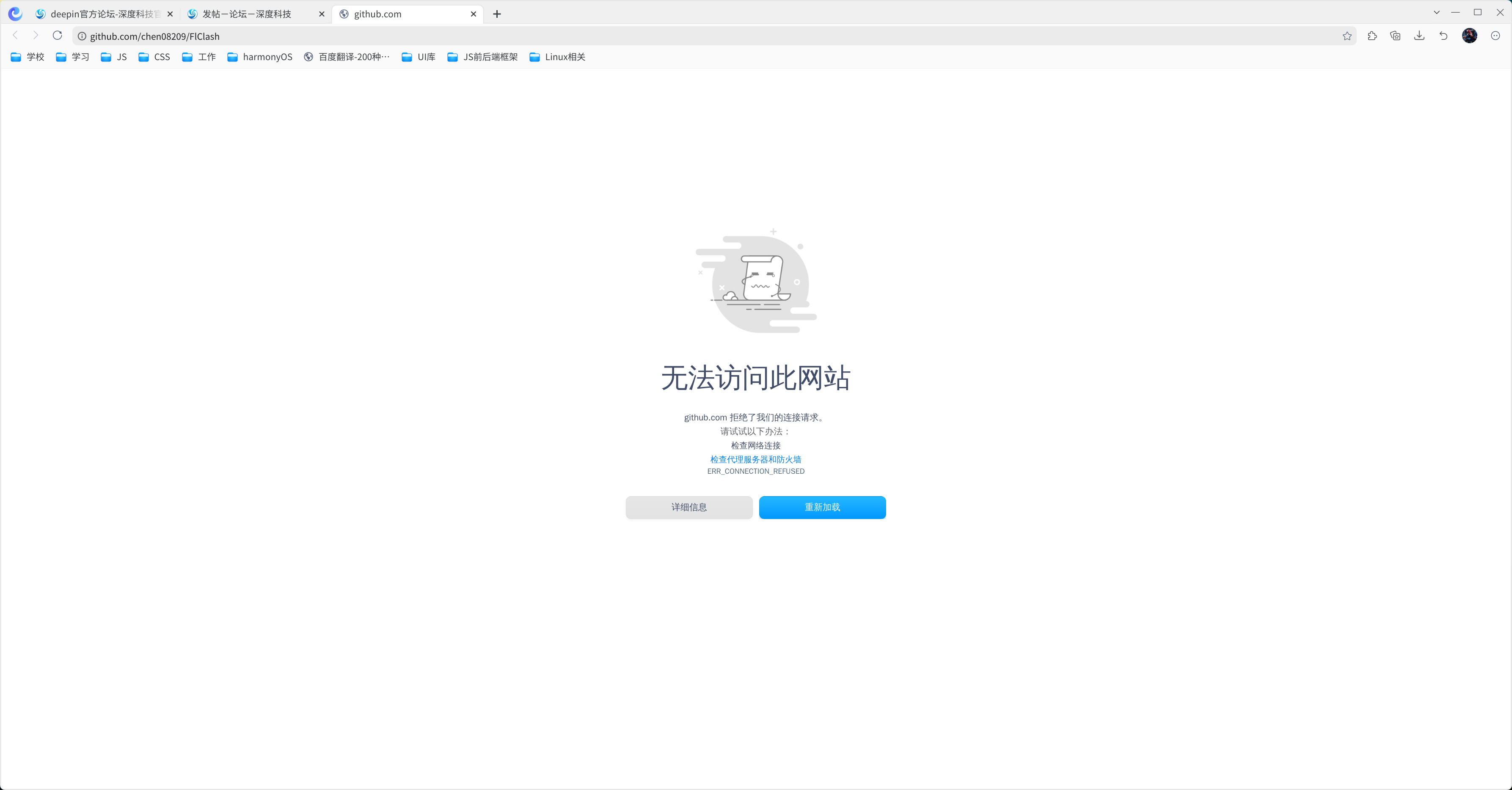Open the extensions puzzle icon
The height and width of the screenshot is (790, 1512).
pos(1372,36)
